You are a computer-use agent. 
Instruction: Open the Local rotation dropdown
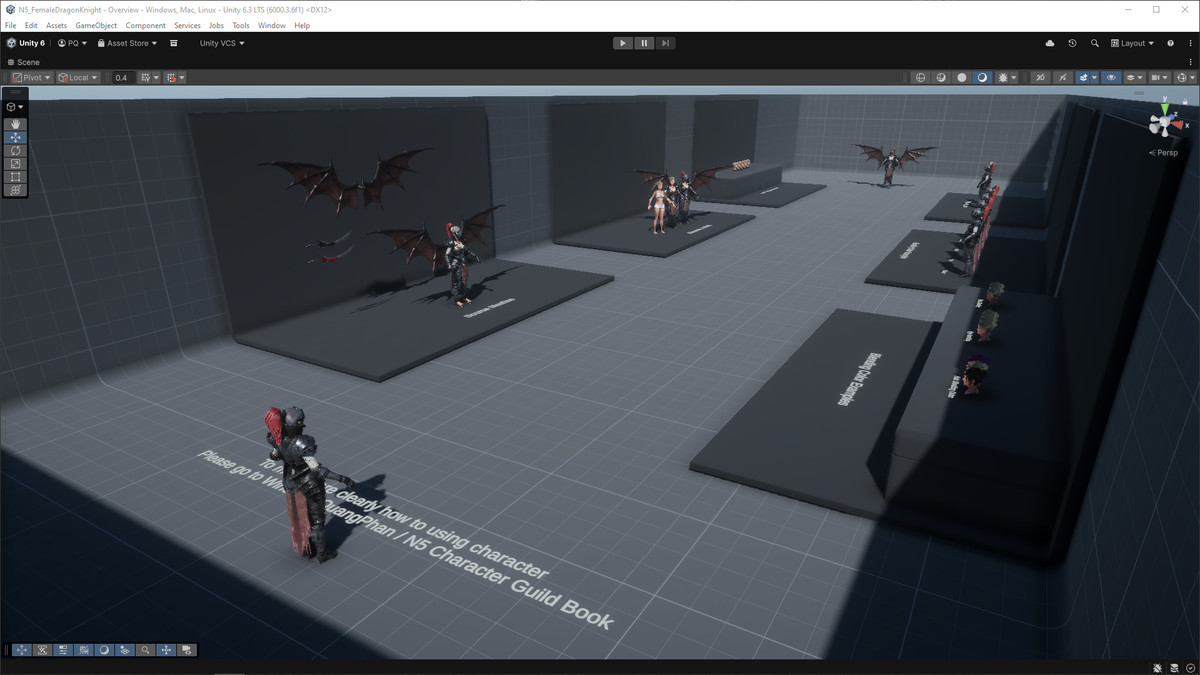click(78, 77)
